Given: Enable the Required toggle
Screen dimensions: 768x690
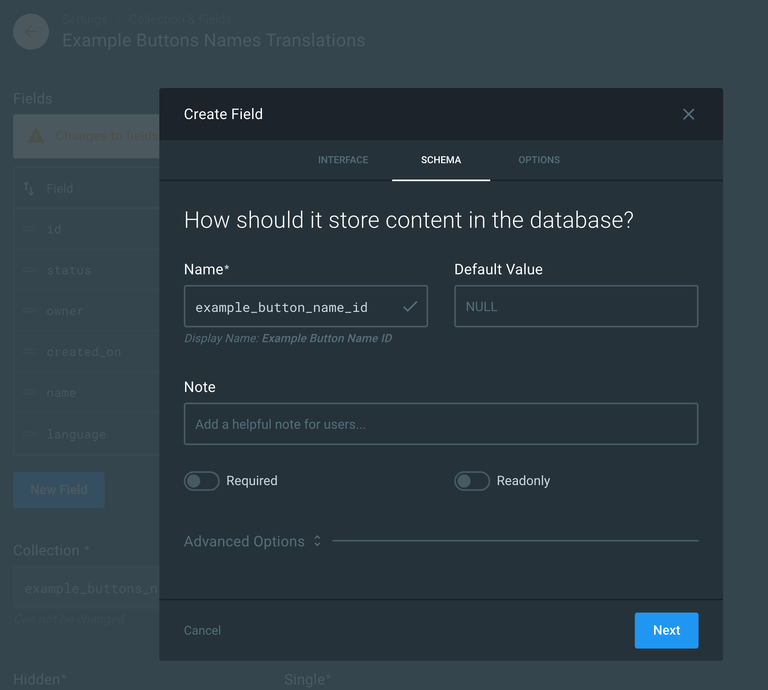Looking at the screenshot, I should click(x=201, y=481).
